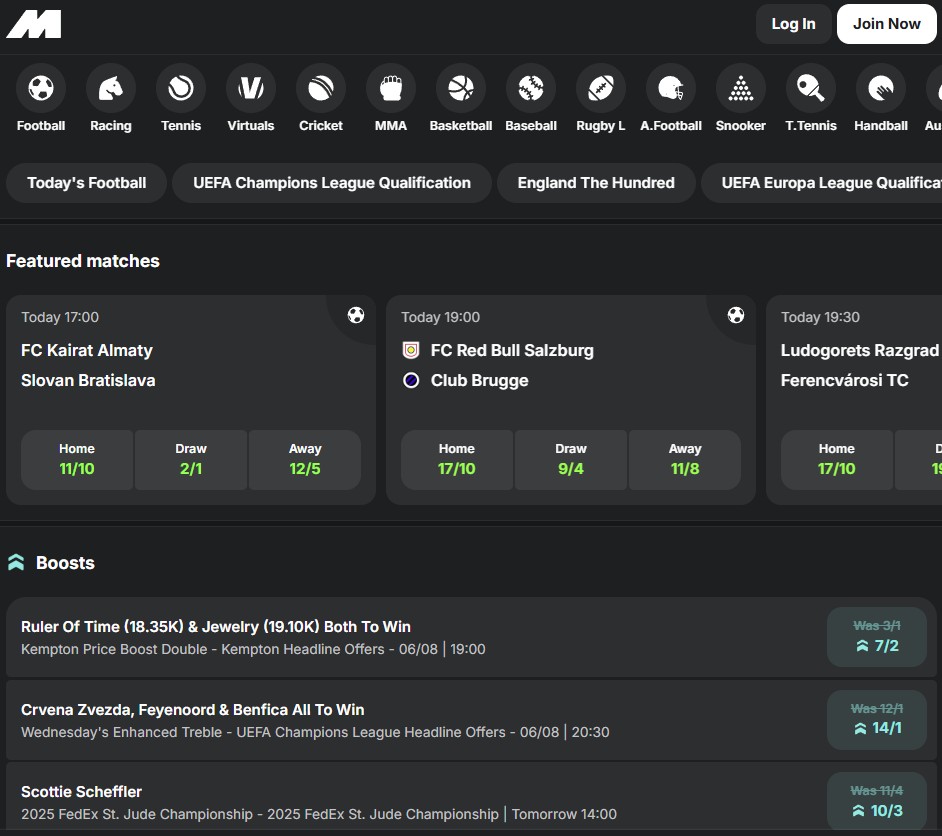The height and width of the screenshot is (836, 942).
Task: Open Slovan Bratislava team name
Action: 88,380
